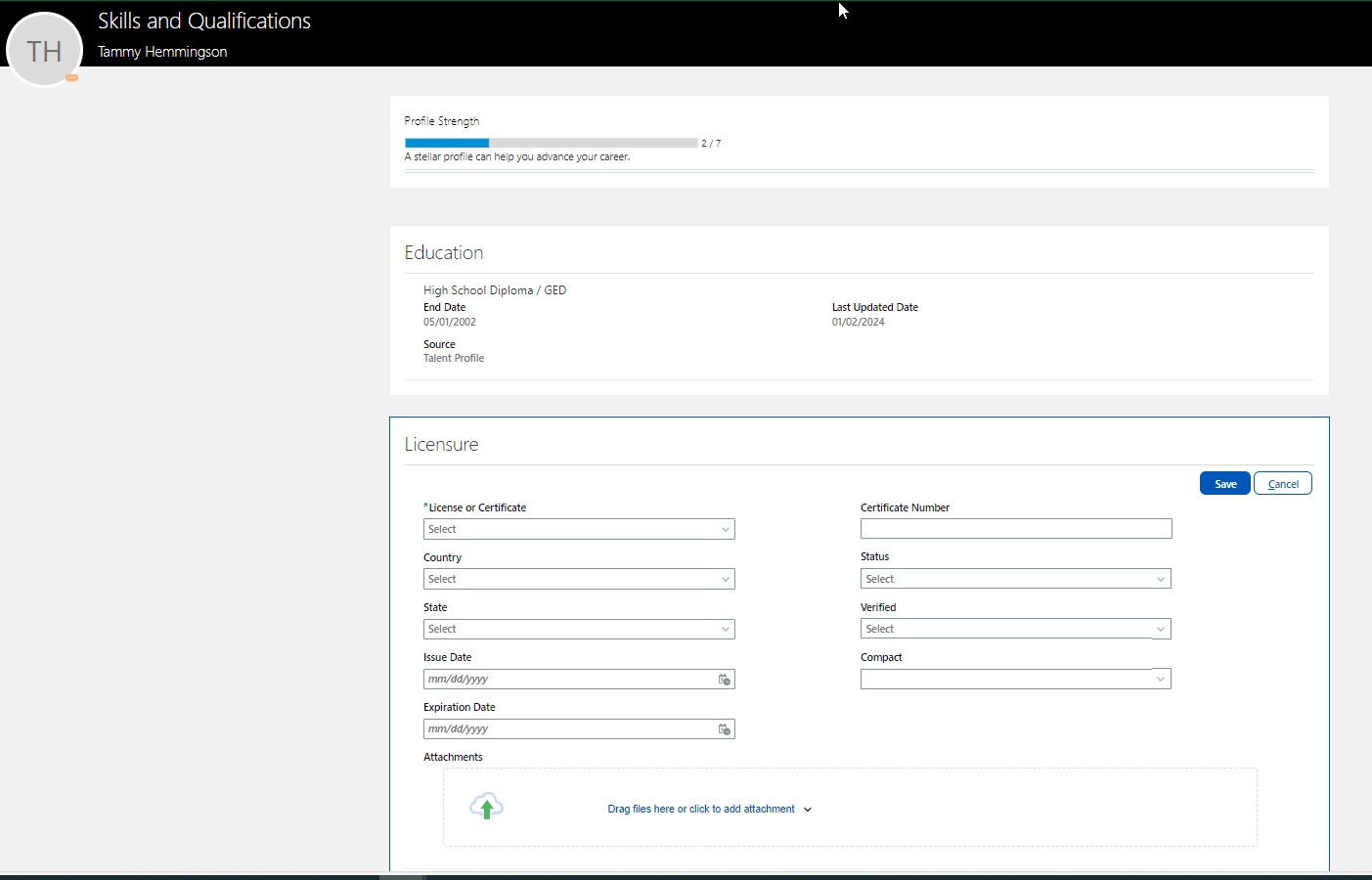Click the presence badge on the avatar

[x=70, y=76]
